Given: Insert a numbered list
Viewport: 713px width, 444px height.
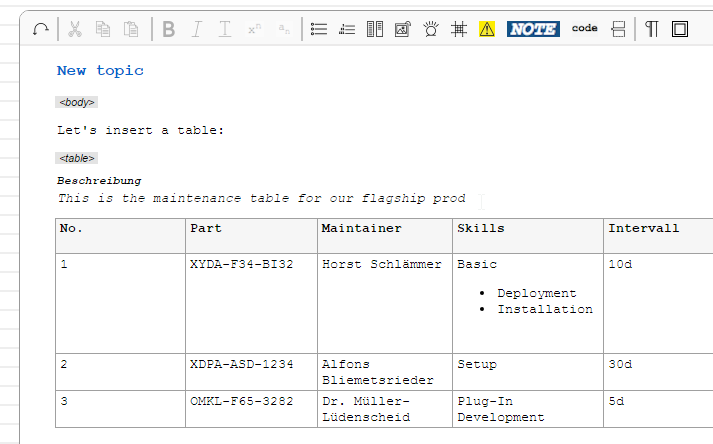Looking at the screenshot, I should [x=347, y=29].
